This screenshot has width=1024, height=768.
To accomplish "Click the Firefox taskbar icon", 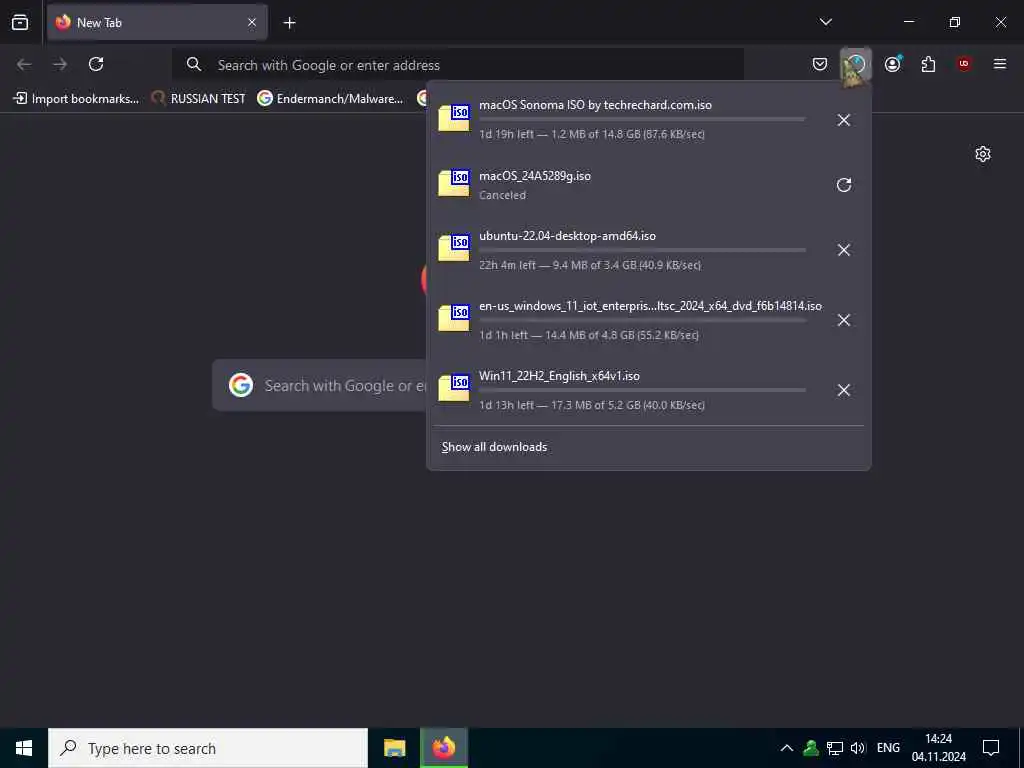I will (443, 748).
